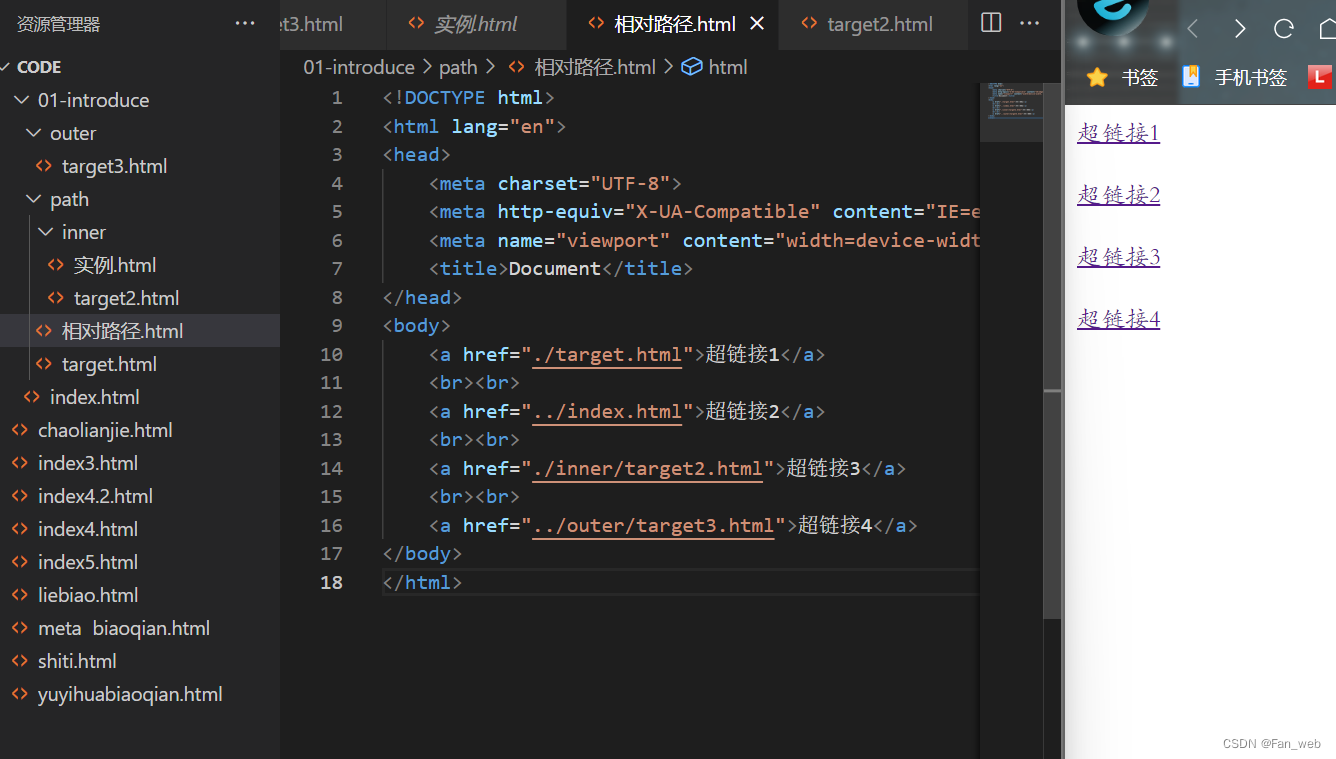Open target2.html in explorer tree
Image resolution: width=1336 pixels, height=759 pixels.
click(126, 298)
